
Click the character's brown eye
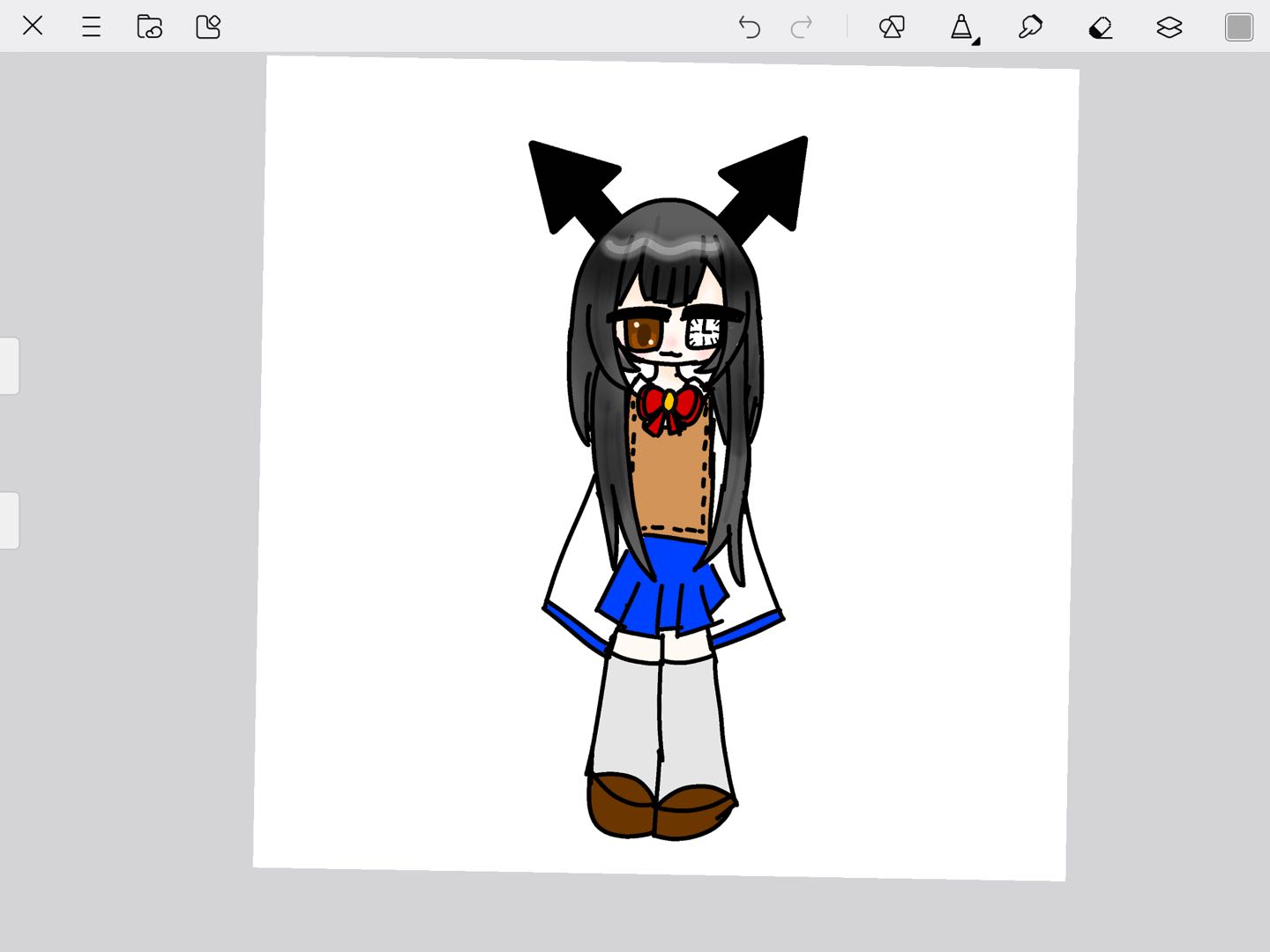coord(643,332)
